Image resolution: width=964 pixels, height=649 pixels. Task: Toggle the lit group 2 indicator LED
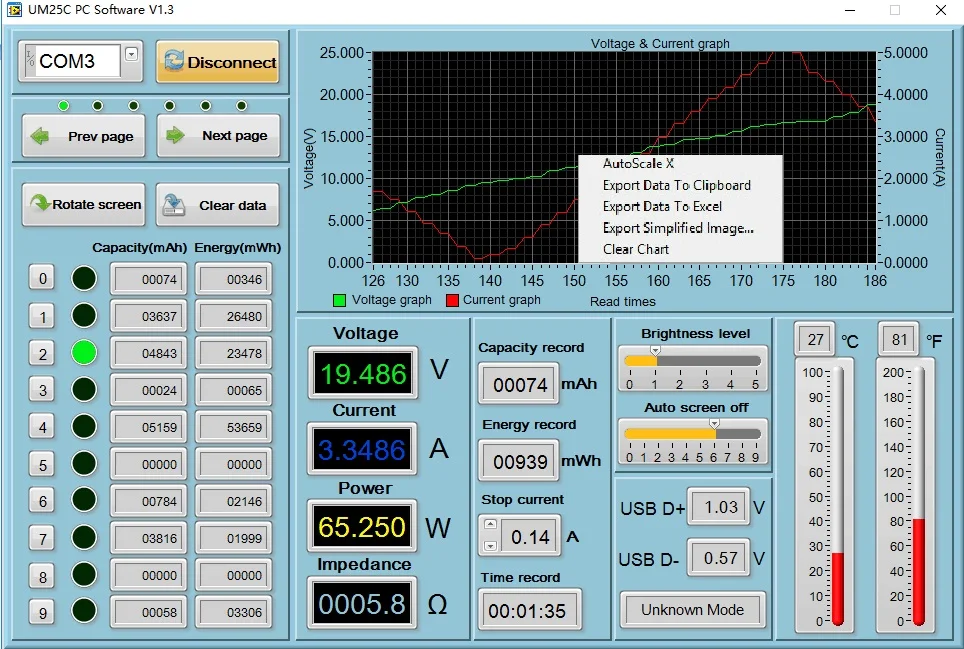click(84, 353)
